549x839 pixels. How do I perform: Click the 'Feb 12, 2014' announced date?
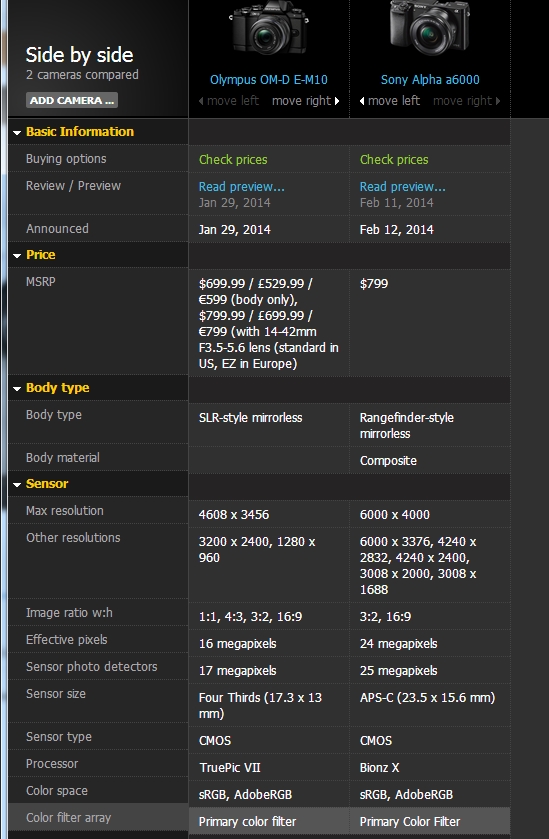click(x=396, y=230)
